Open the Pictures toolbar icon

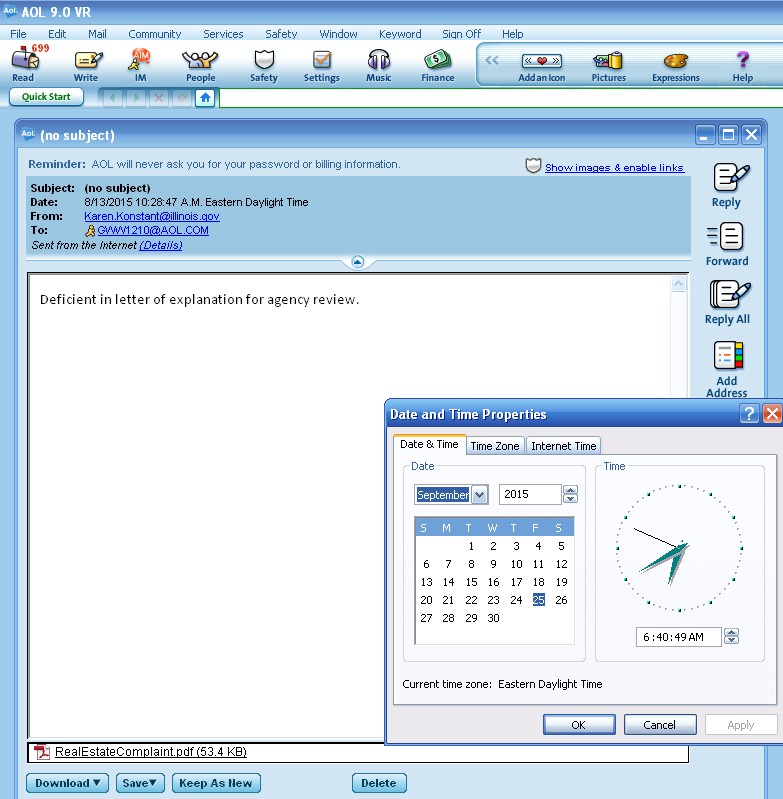[x=608, y=66]
